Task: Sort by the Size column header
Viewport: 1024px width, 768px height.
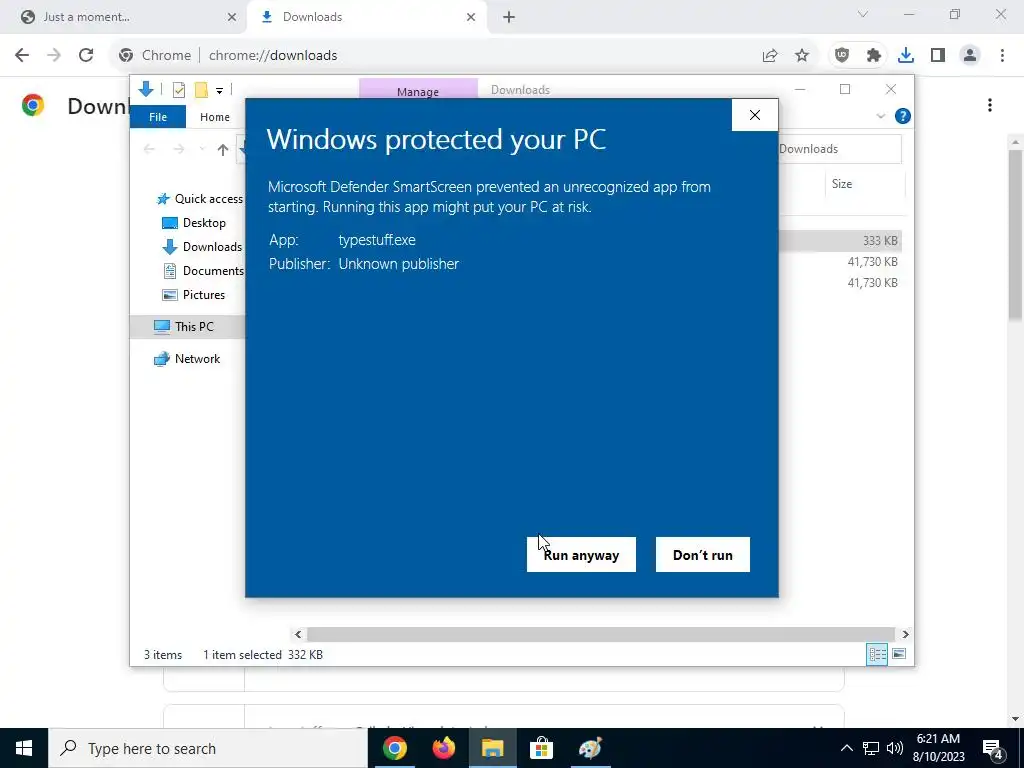Action: point(842,184)
